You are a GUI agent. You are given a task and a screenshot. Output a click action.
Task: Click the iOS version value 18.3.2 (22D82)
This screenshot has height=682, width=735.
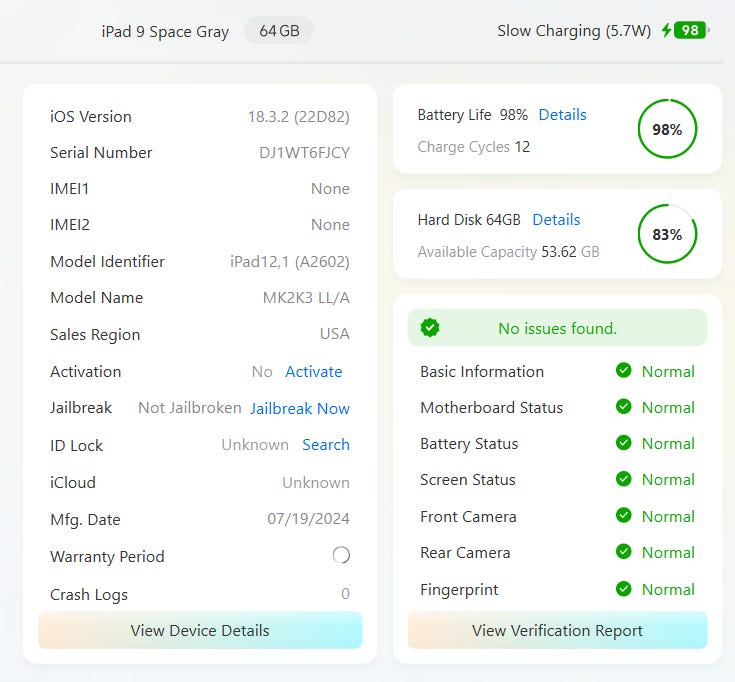pyautogui.click(x=299, y=117)
